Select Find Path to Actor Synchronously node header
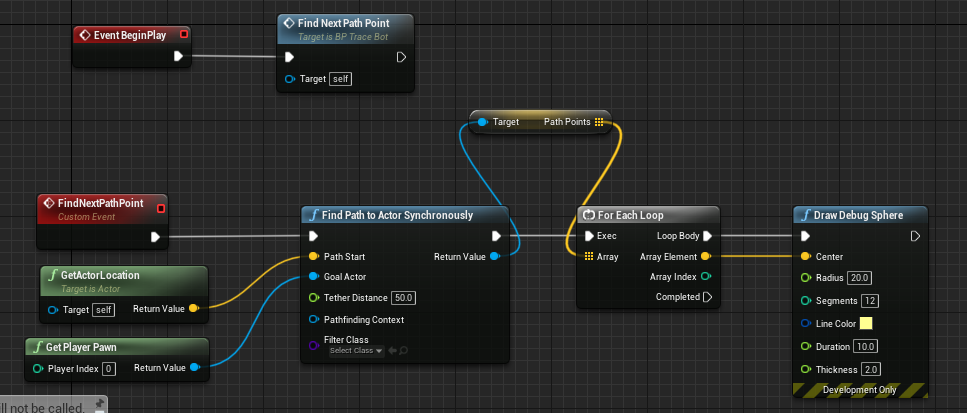The image size is (967, 413). 405,215
